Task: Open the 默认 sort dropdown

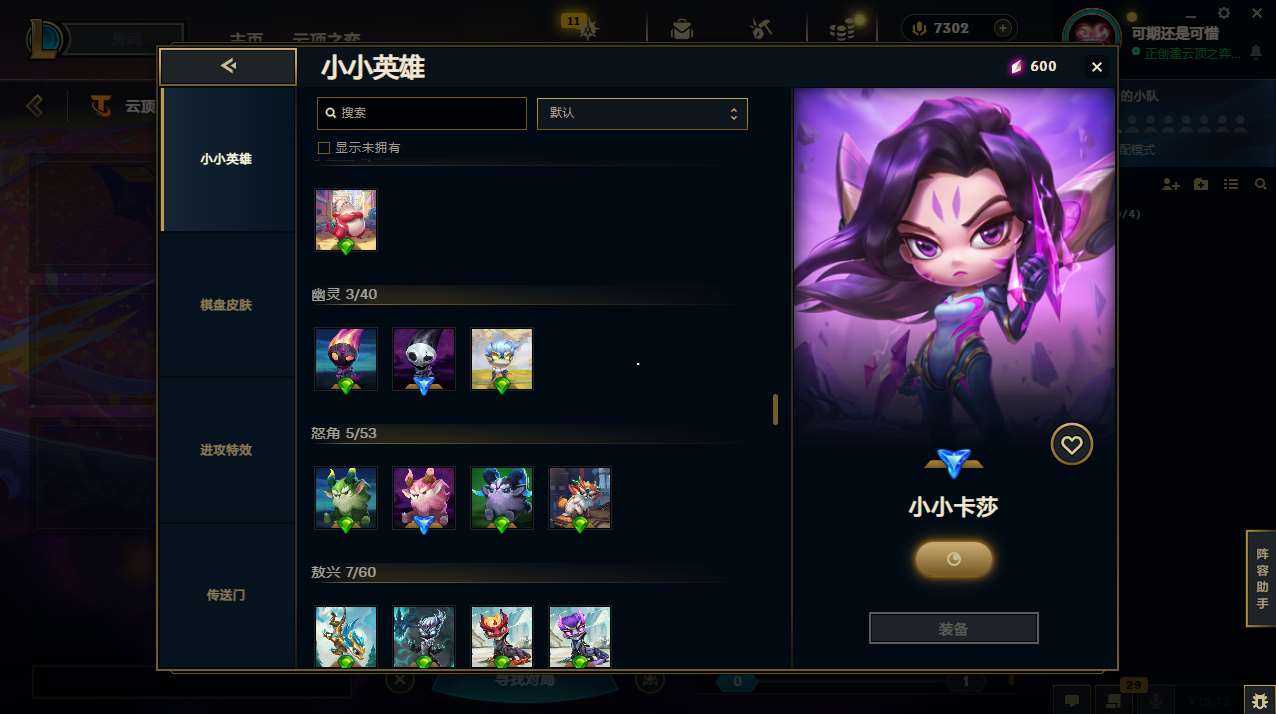Action: (x=642, y=113)
